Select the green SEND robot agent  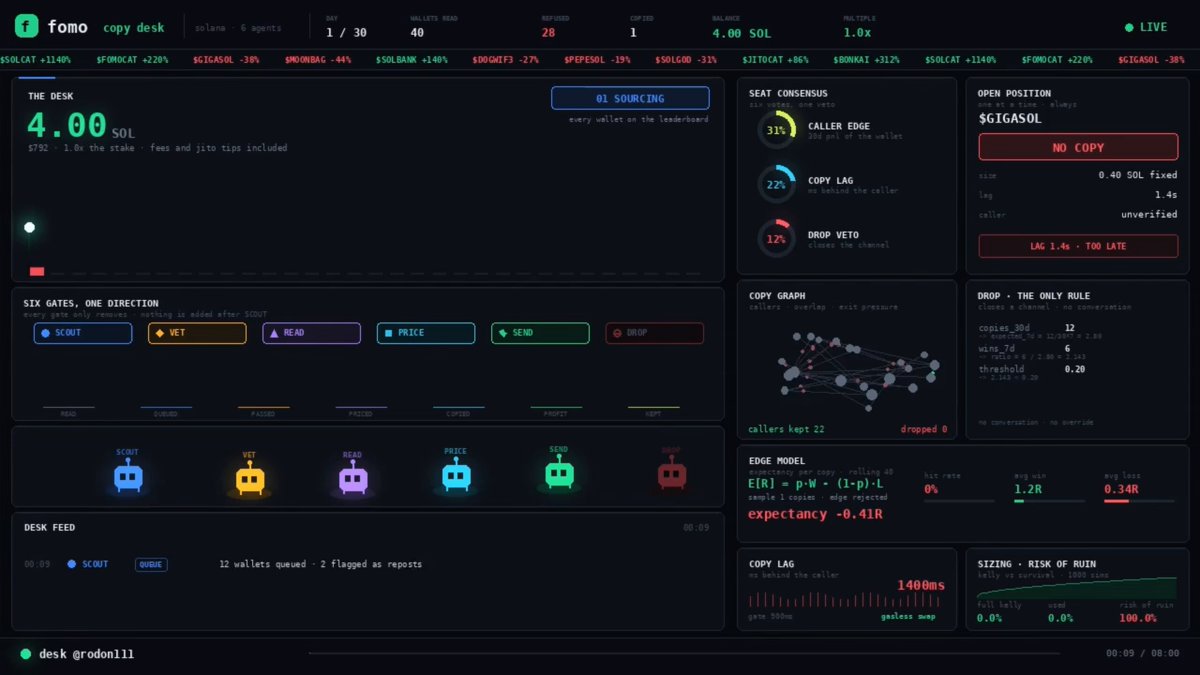(x=559, y=474)
